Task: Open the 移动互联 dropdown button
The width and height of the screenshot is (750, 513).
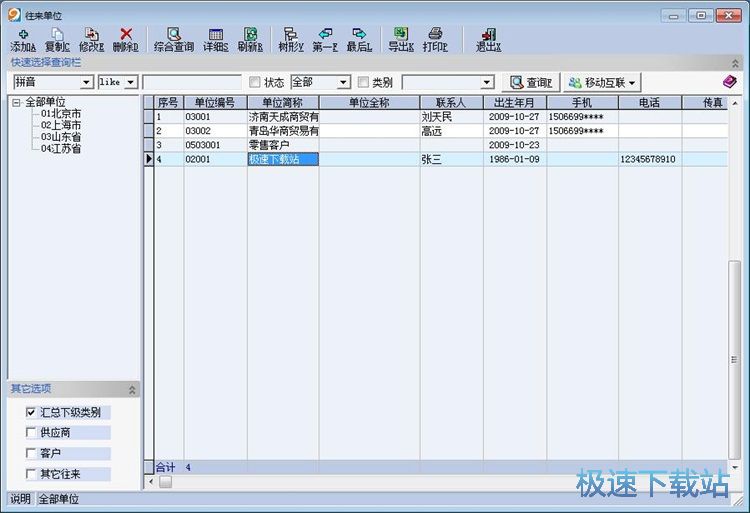Action: click(x=602, y=83)
